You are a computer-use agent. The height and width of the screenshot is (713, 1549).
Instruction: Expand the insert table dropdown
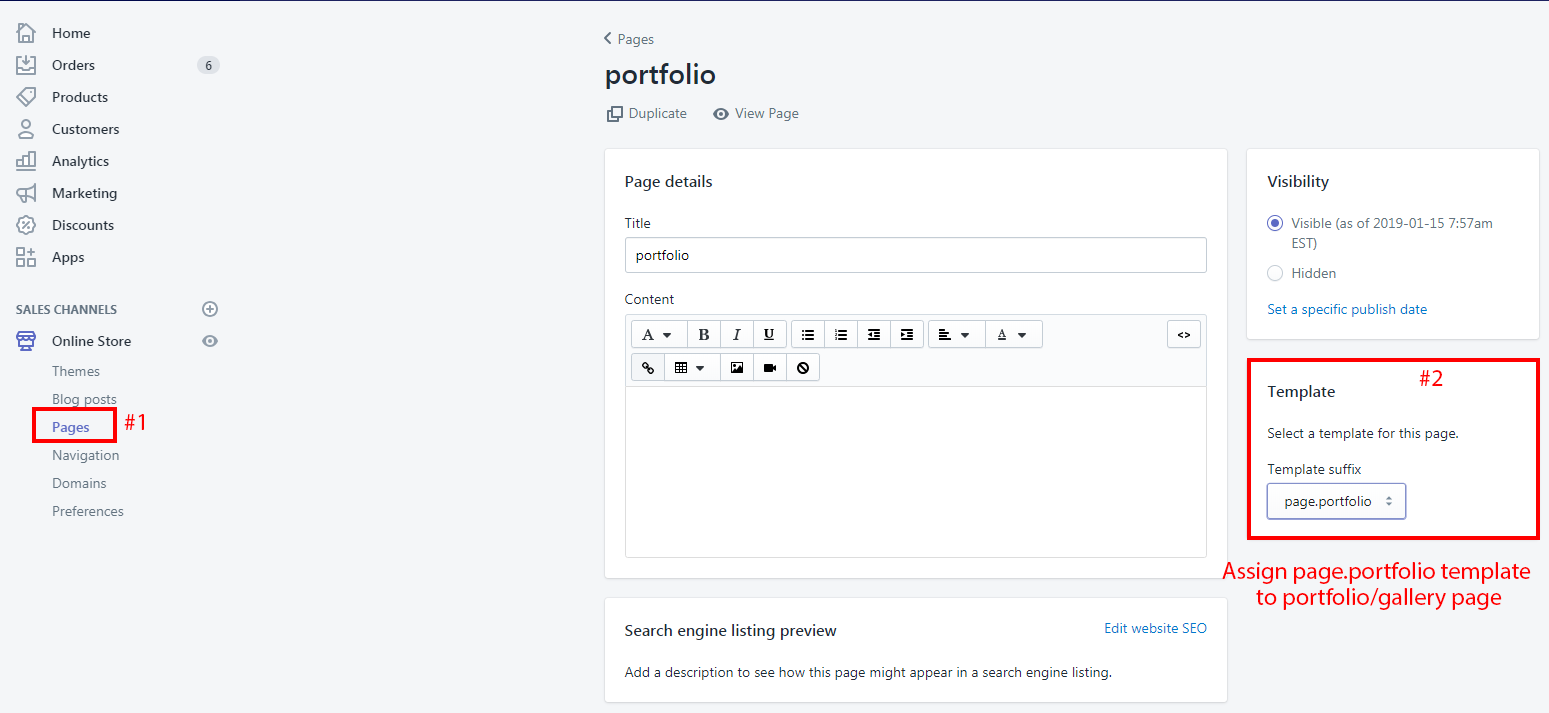(x=690, y=368)
